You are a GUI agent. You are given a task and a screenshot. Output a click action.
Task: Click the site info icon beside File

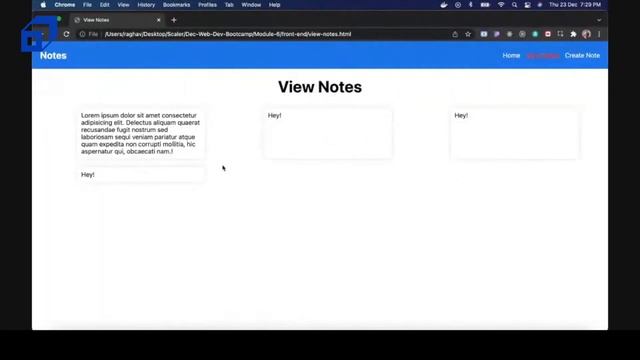point(82,34)
